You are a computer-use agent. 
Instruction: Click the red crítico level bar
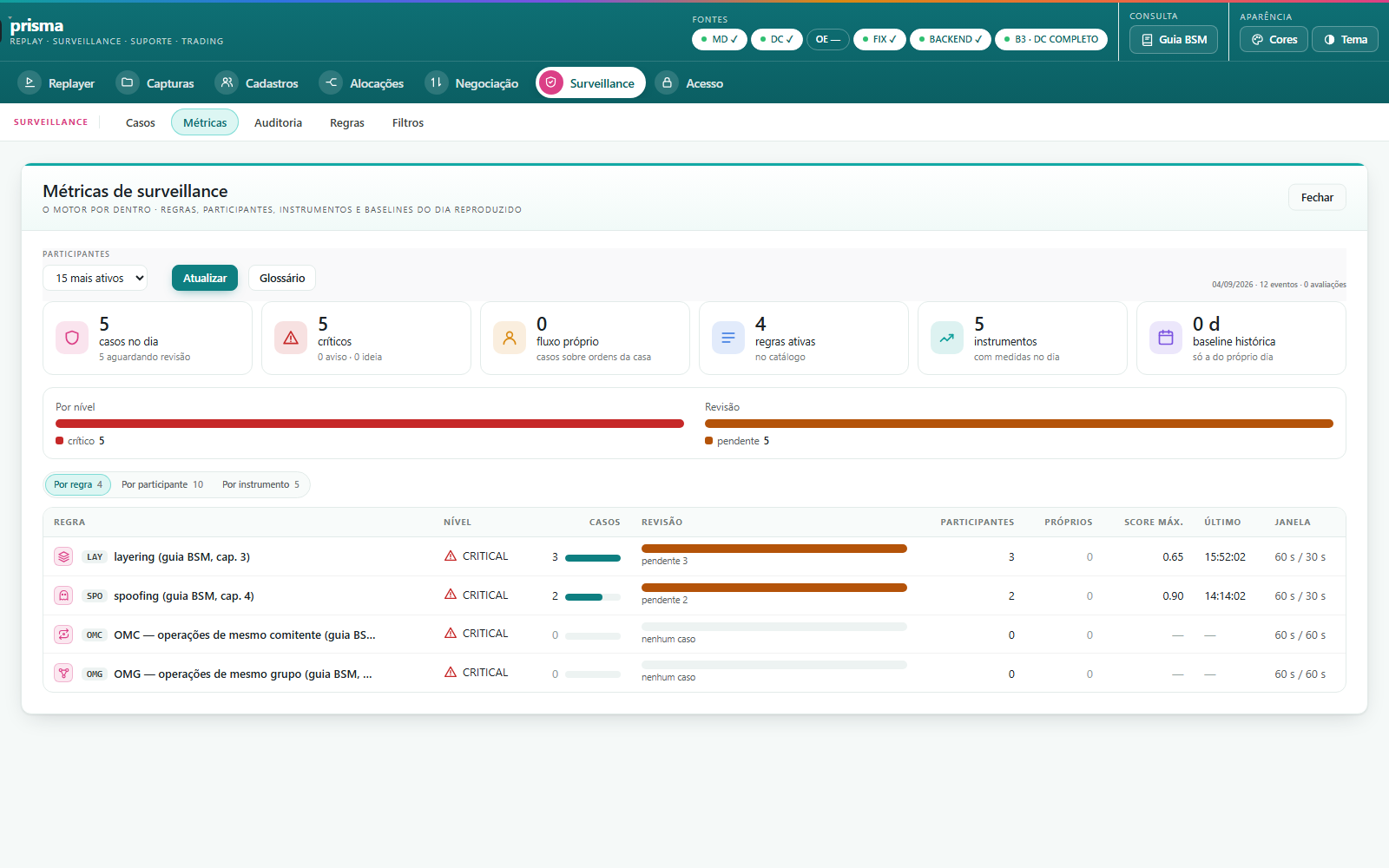tap(370, 424)
